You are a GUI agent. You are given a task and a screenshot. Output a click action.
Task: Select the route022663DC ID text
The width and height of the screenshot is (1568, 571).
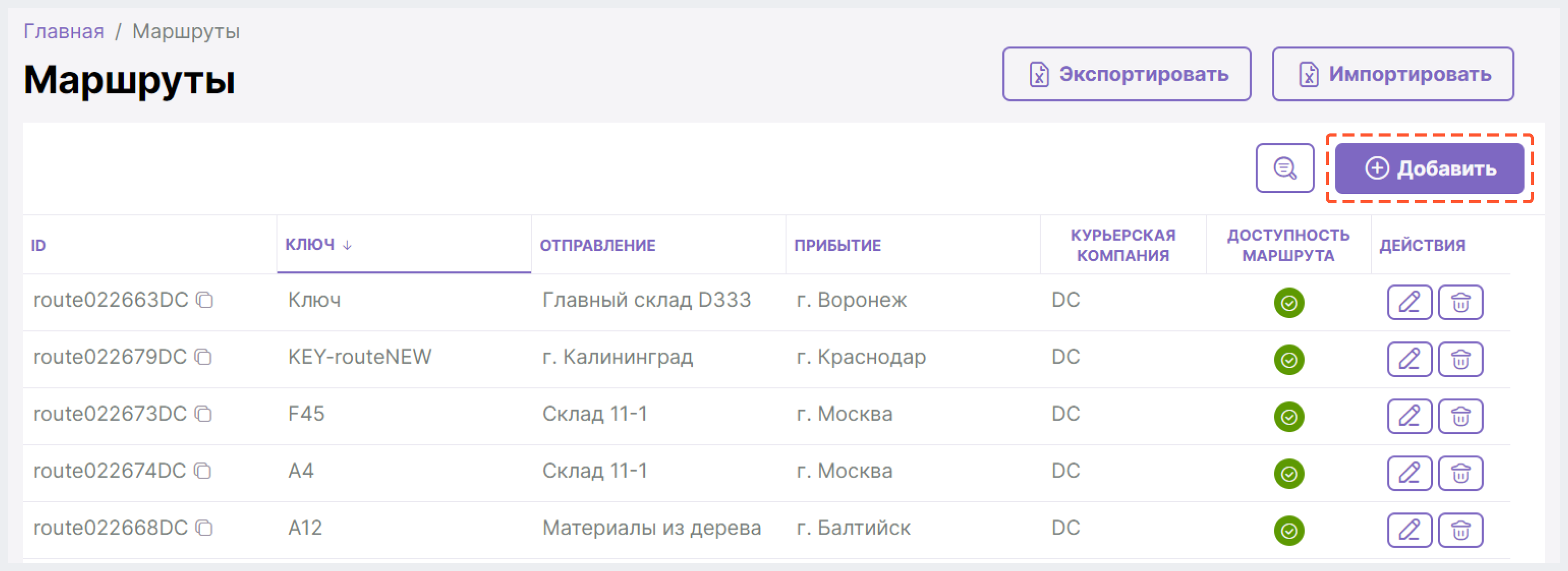click(x=111, y=300)
